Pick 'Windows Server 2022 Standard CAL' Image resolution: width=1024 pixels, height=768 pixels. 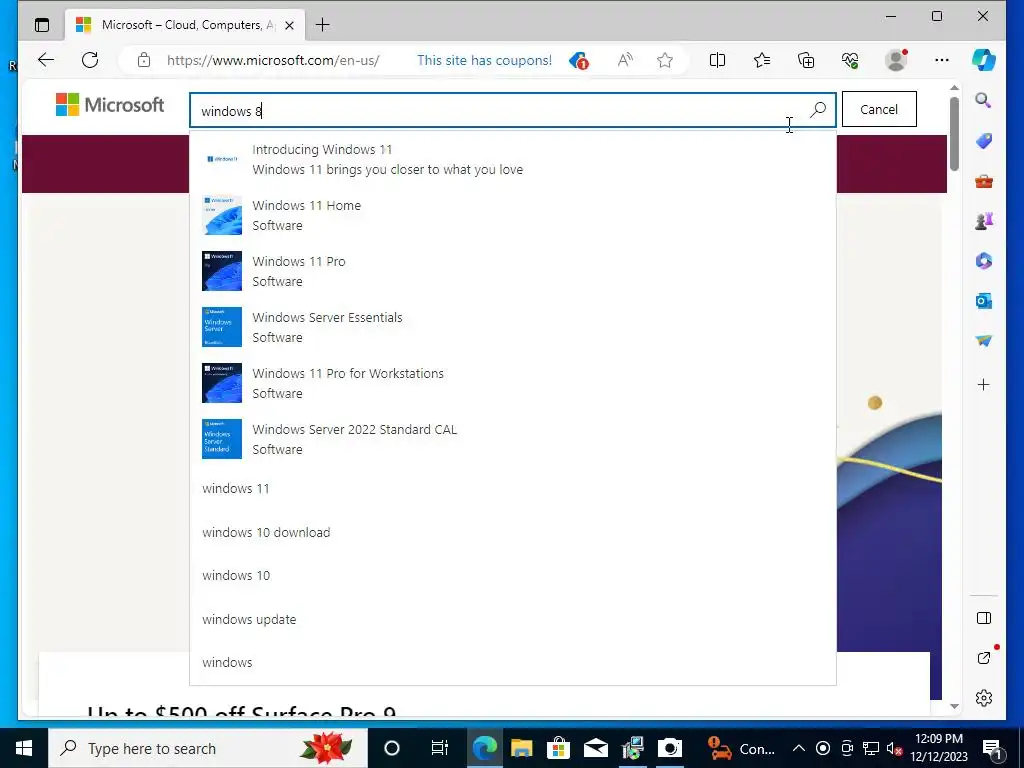coord(513,439)
